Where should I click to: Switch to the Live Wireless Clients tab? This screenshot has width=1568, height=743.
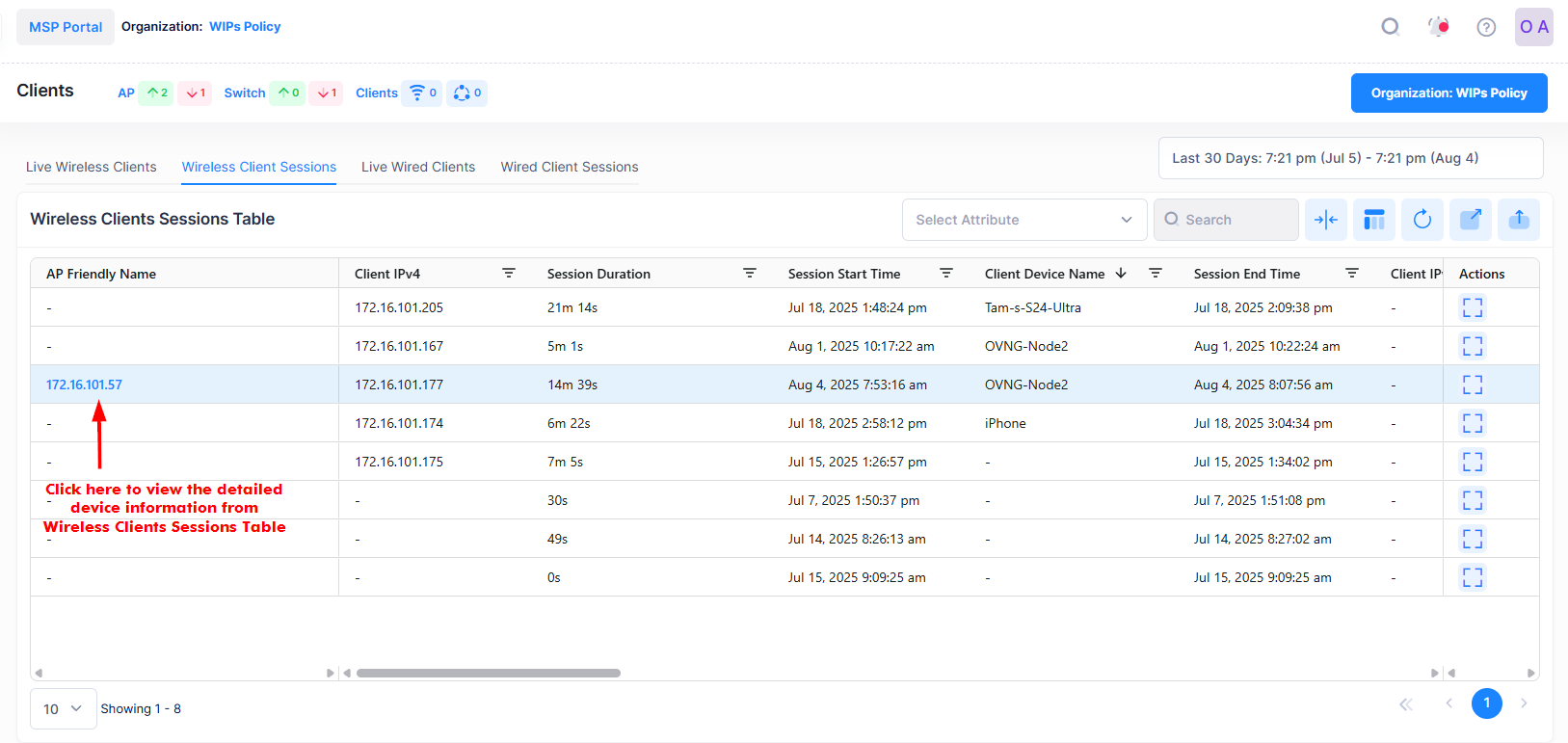point(91,167)
